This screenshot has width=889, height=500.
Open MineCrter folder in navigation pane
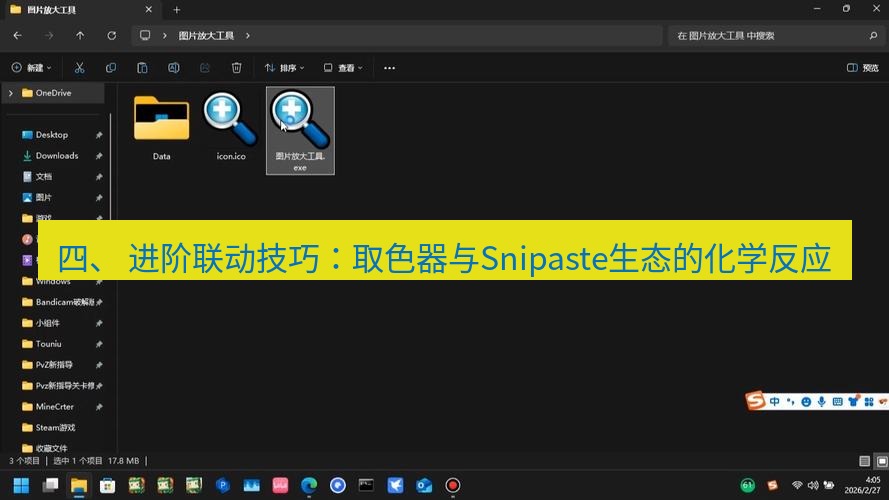pyautogui.click(x=54, y=407)
